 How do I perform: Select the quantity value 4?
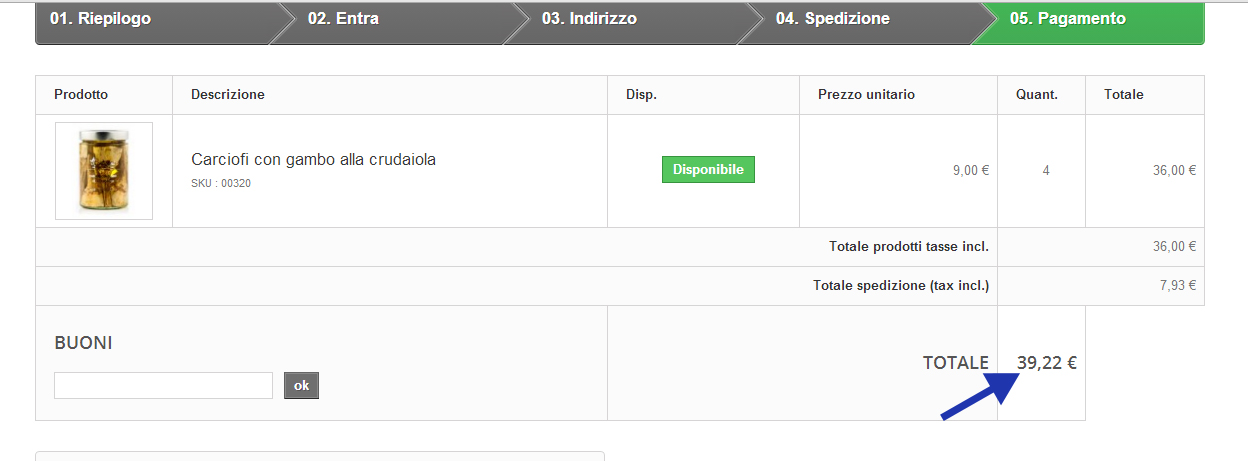pyautogui.click(x=1046, y=171)
